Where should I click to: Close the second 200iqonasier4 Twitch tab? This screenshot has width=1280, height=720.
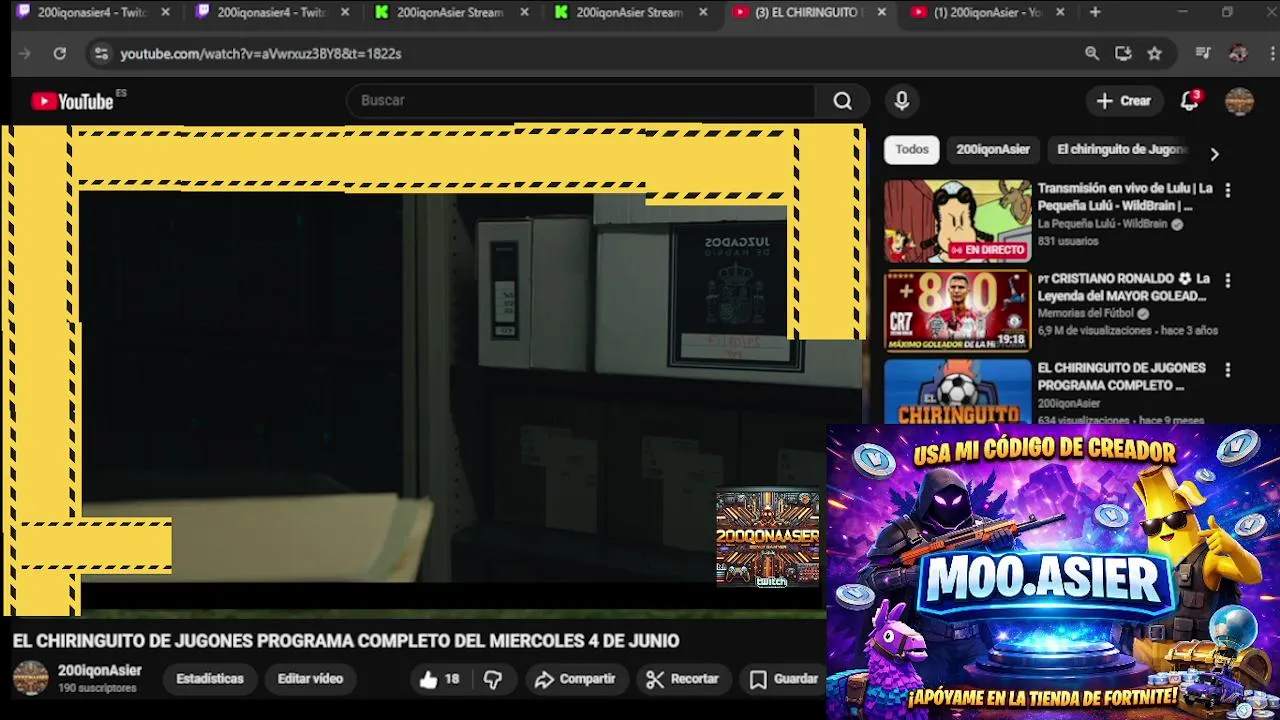tap(345, 13)
